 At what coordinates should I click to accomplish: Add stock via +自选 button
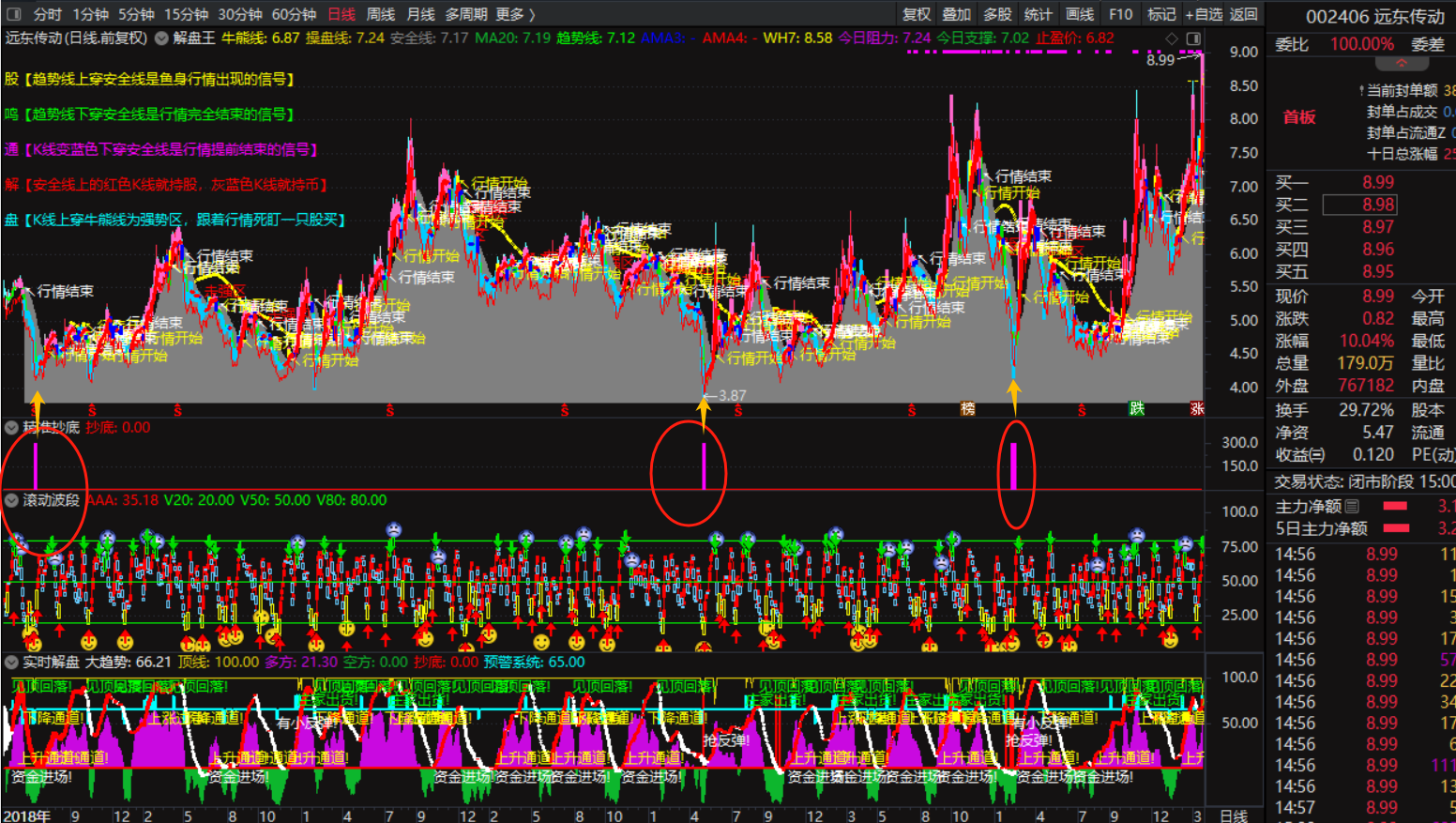click(1203, 14)
